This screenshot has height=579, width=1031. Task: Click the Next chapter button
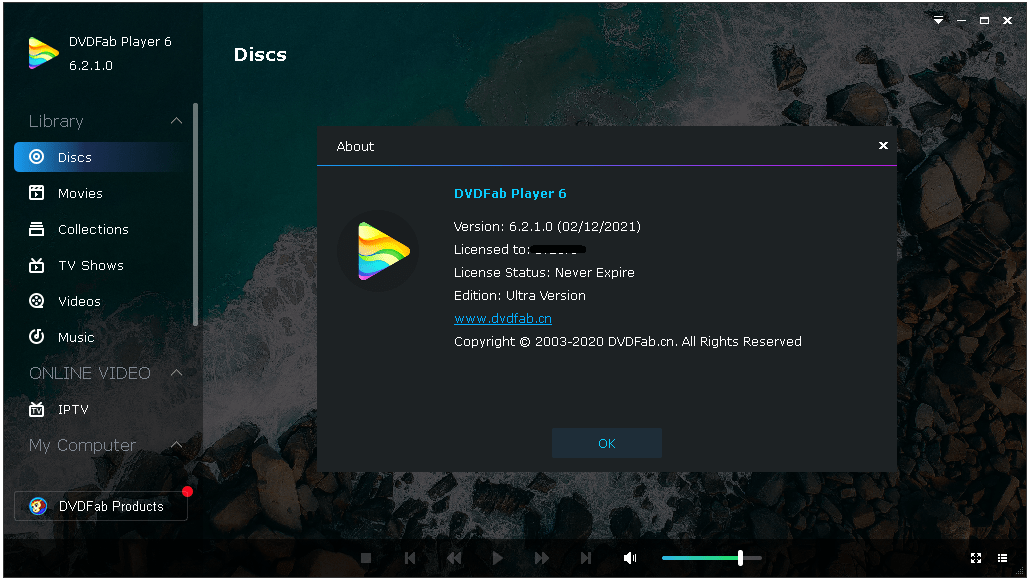coord(585,558)
